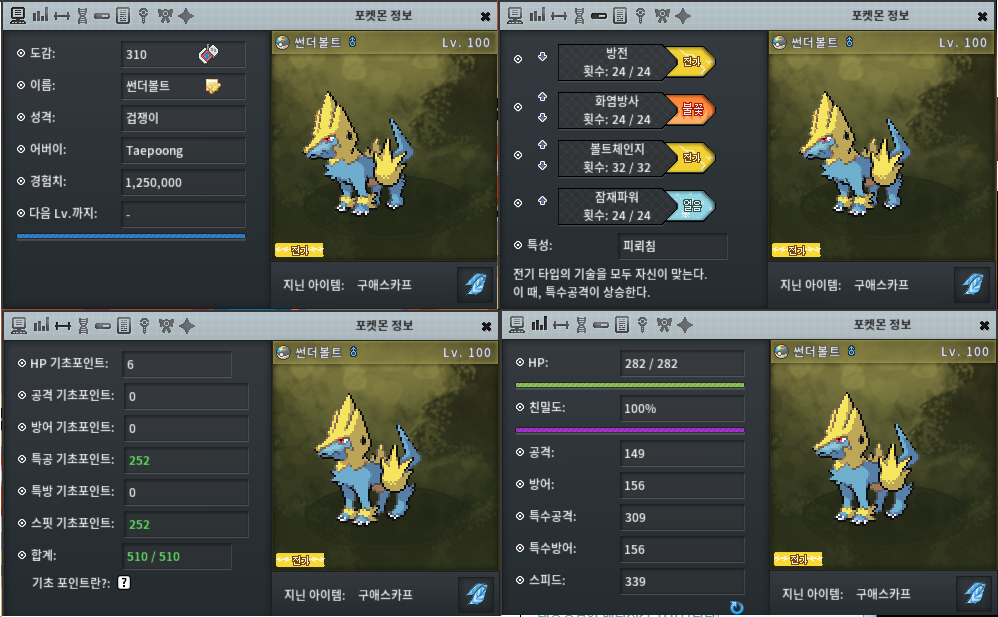
Task: Click the blue experience progress bar
Action: point(131,236)
